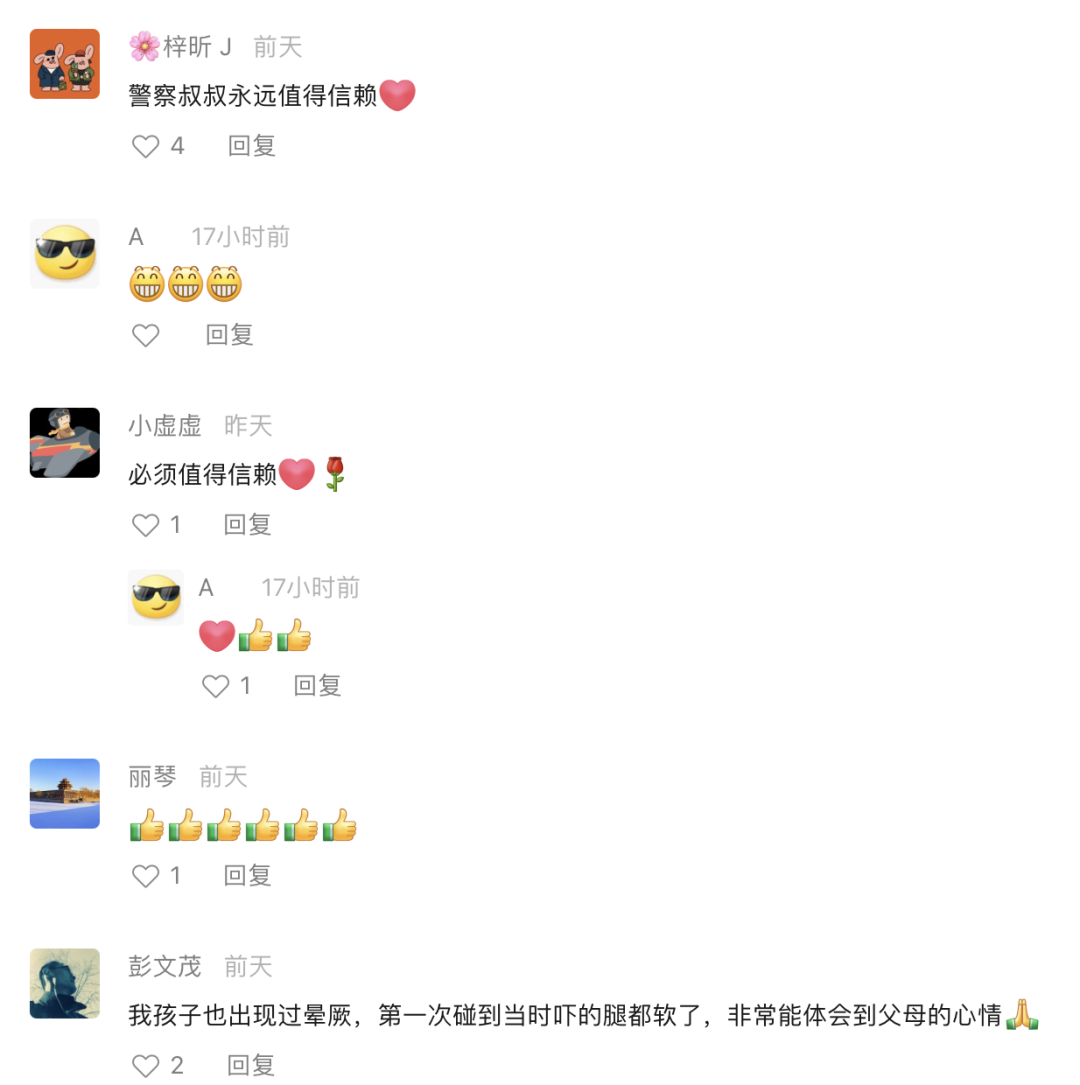Like 小虚虚's comment about 必须值得信赖
Viewport: 1080px width, 1085px height.
[x=145, y=525]
